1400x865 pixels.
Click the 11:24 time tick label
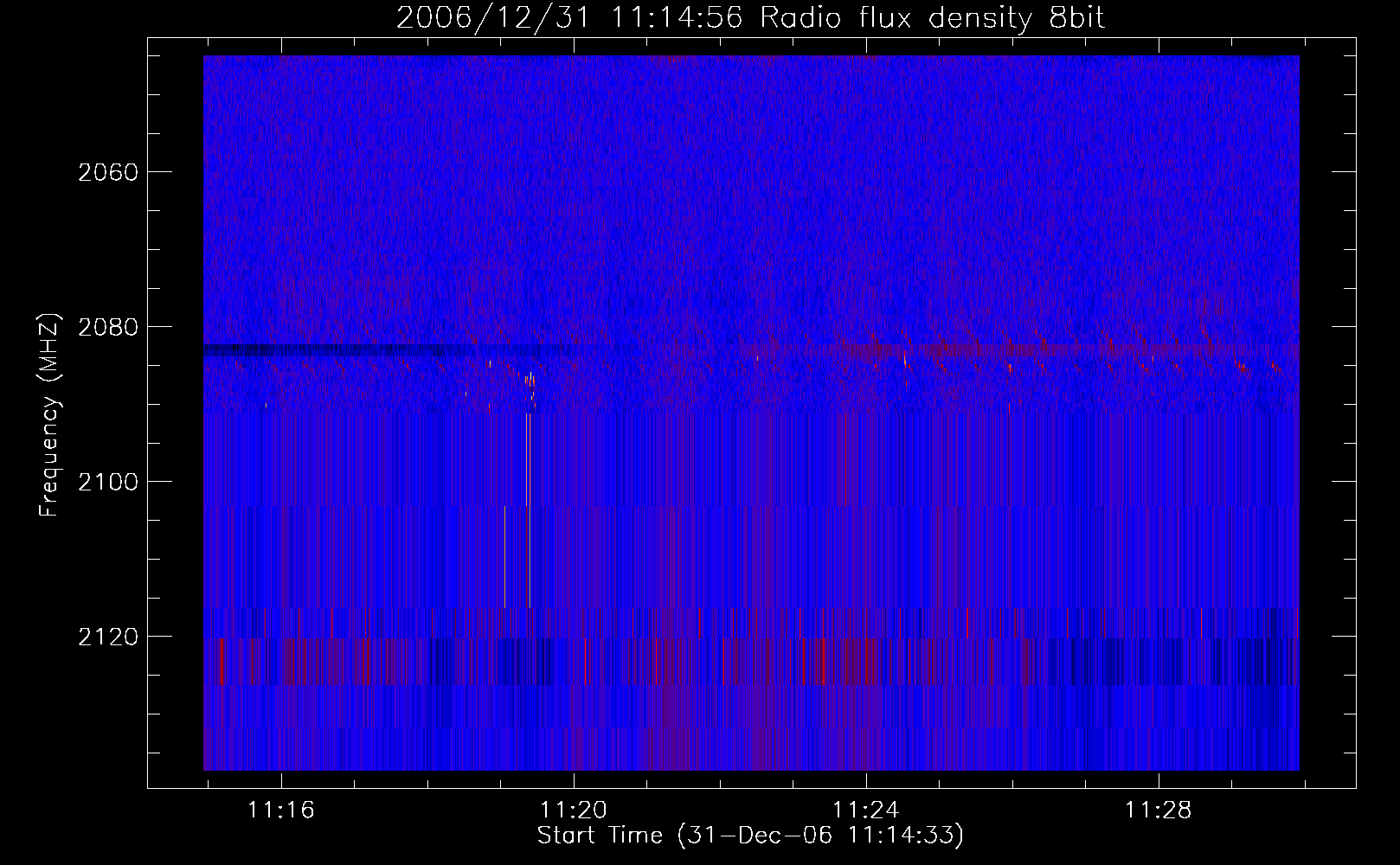(866, 811)
